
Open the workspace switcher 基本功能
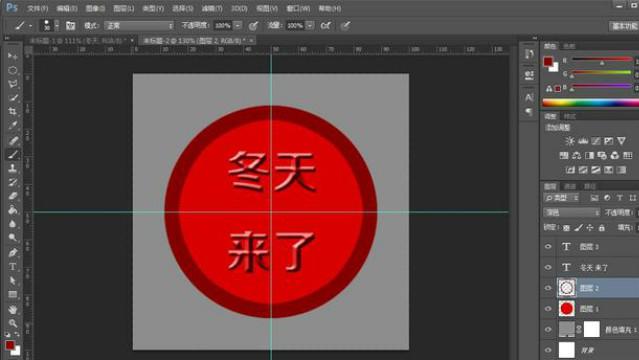click(x=624, y=26)
